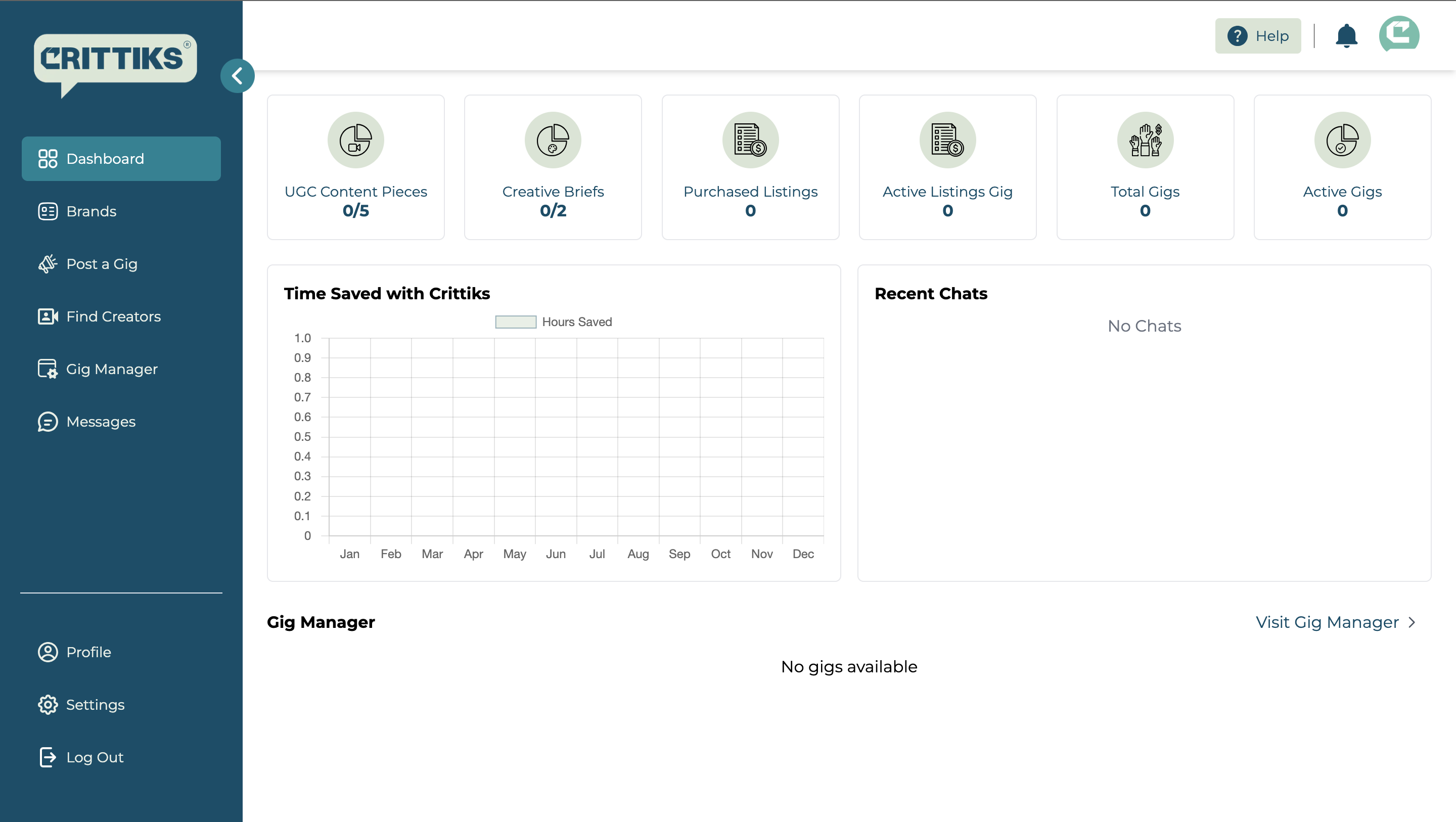Click the Settings gear icon

[x=48, y=705]
